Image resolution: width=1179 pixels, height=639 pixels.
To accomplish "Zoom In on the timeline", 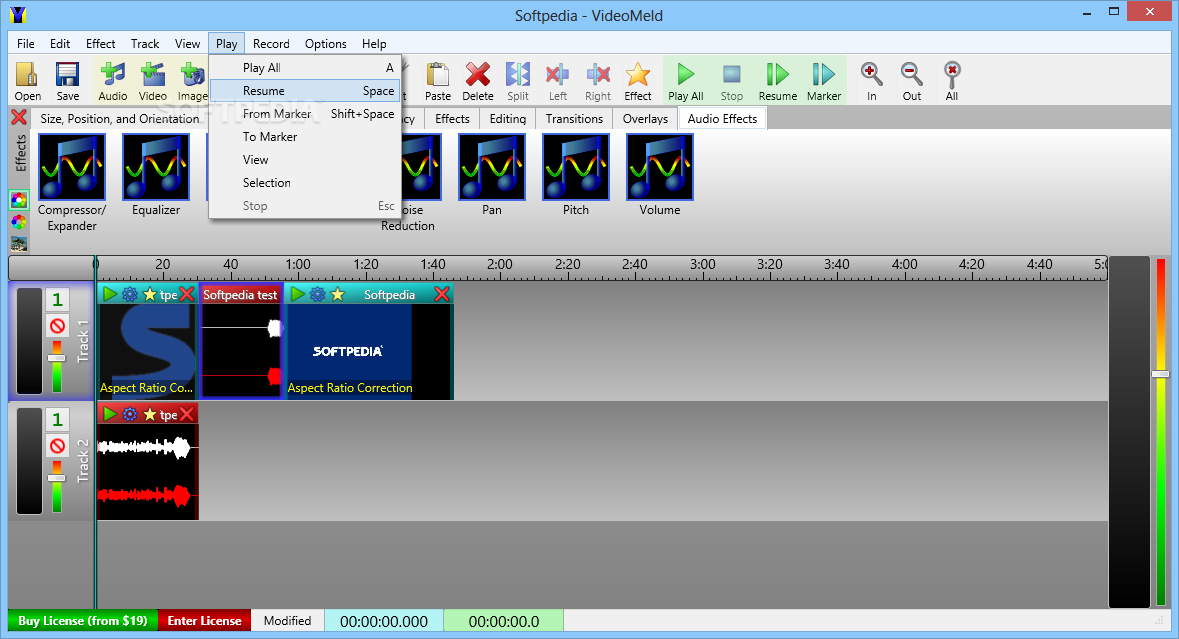I will click(871, 81).
